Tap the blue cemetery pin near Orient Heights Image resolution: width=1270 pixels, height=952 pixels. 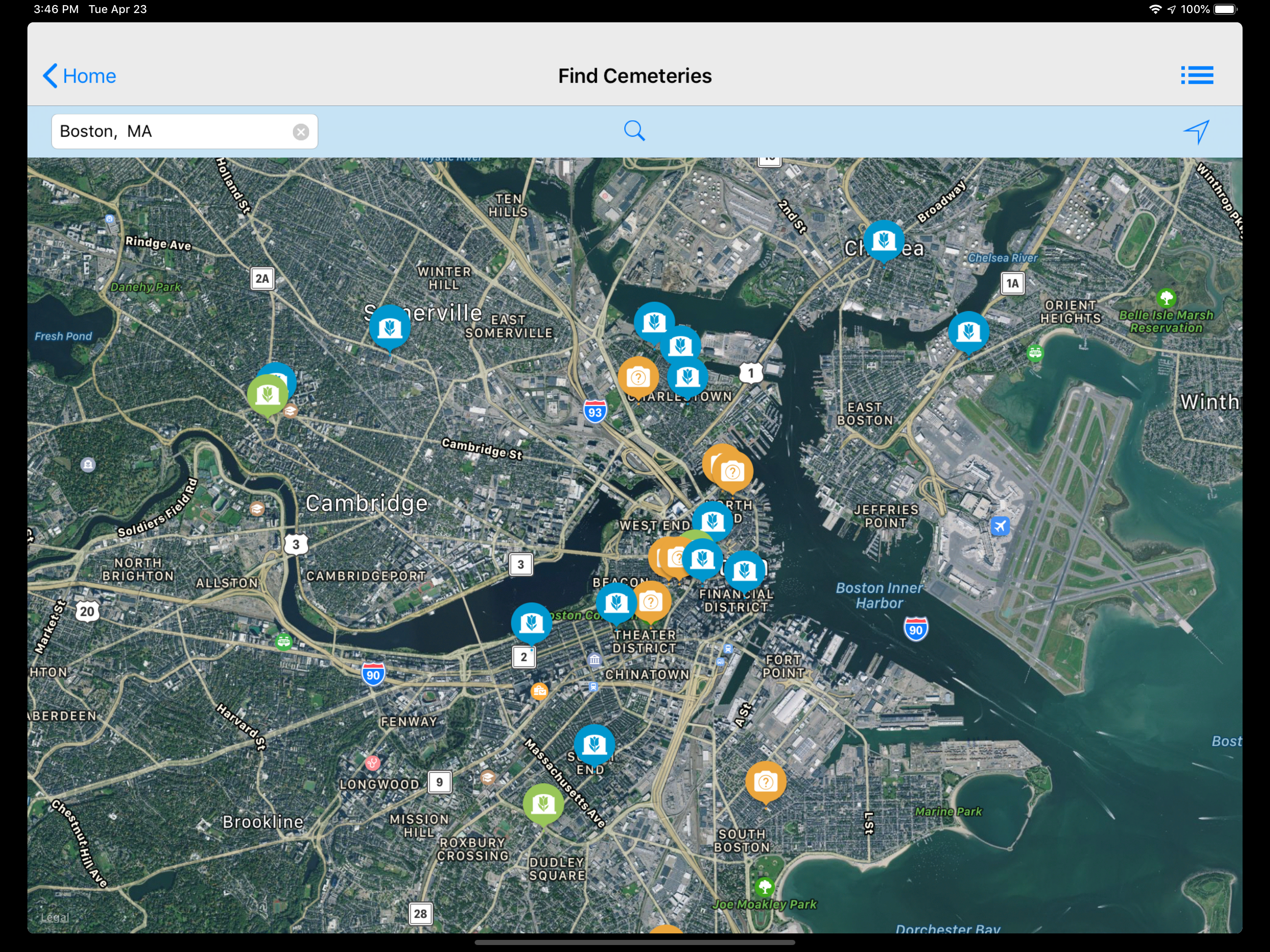tap(969, 331)
